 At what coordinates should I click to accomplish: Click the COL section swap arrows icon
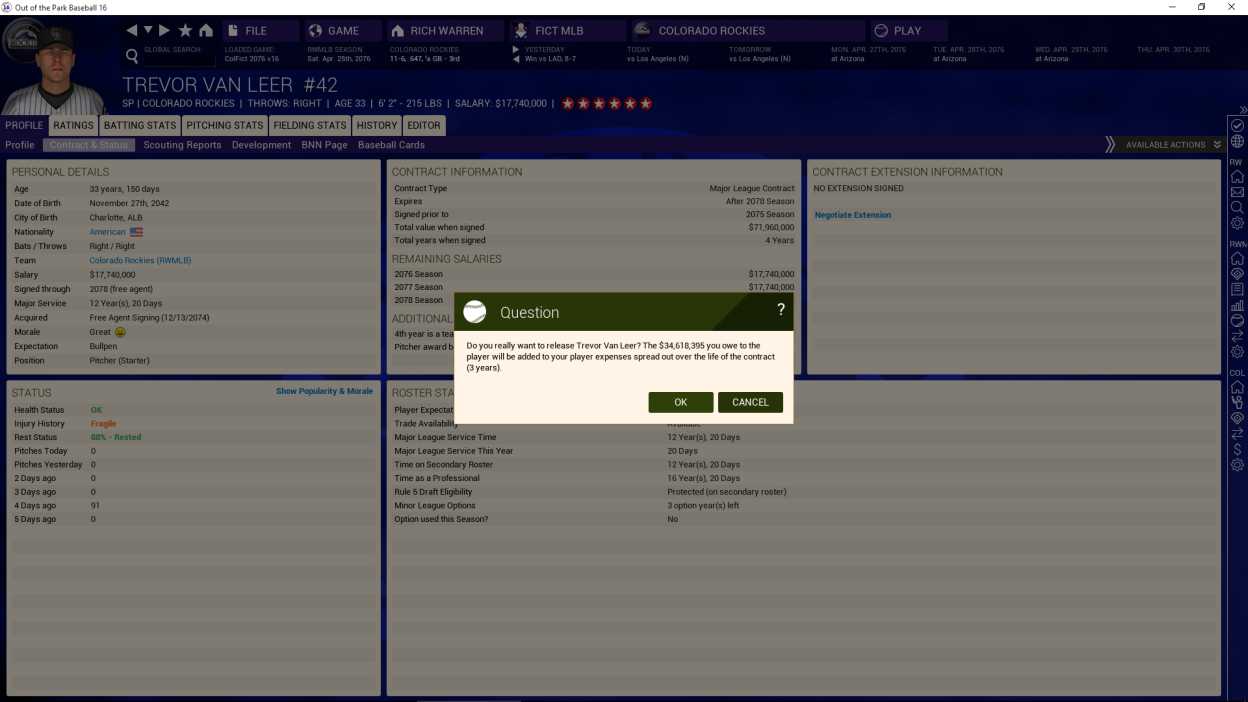click(x=1237, y=434)
